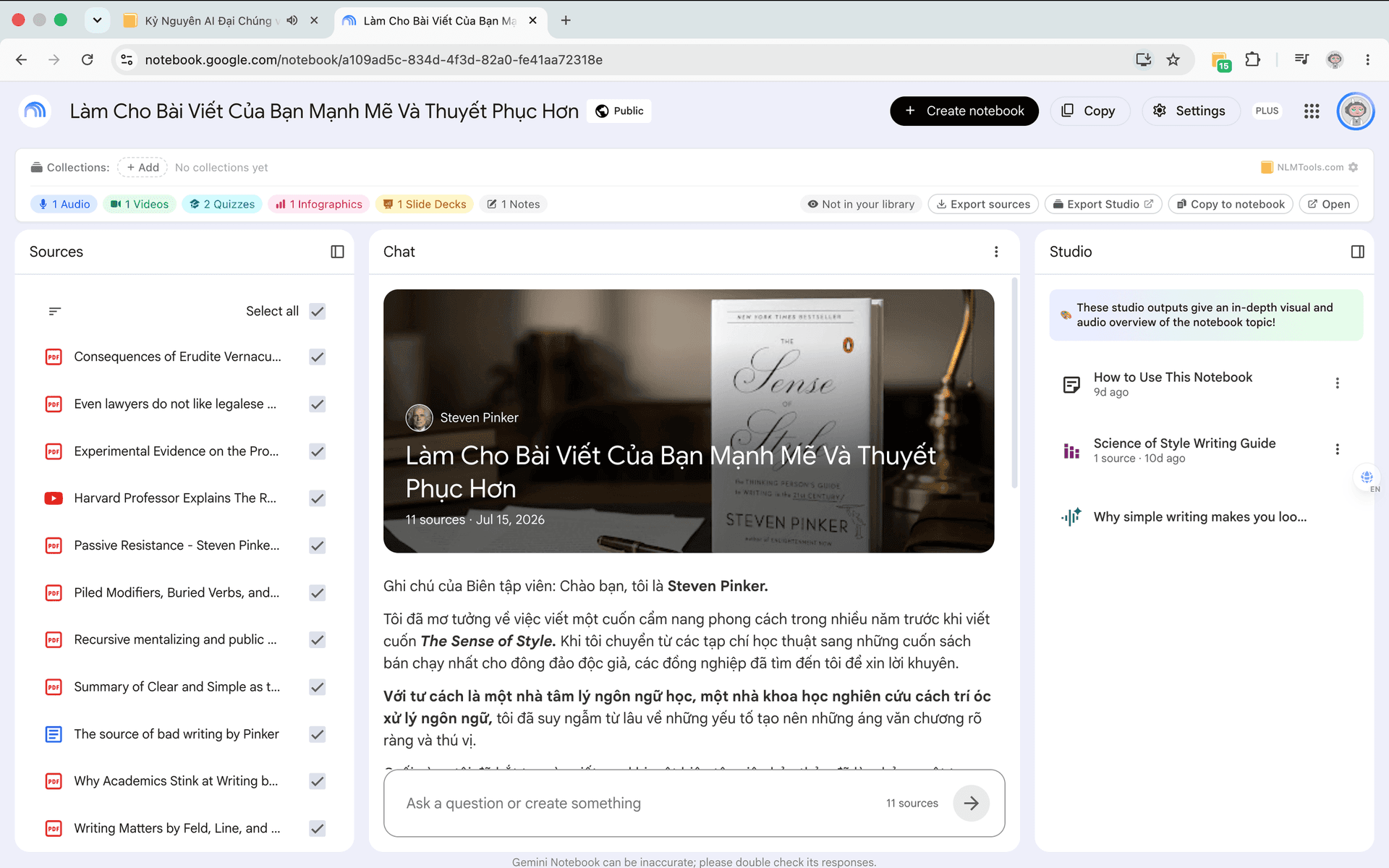Click the Sense of Style cover image
The height and width of the screenshot is (868, 1389).
coord(689,421)
